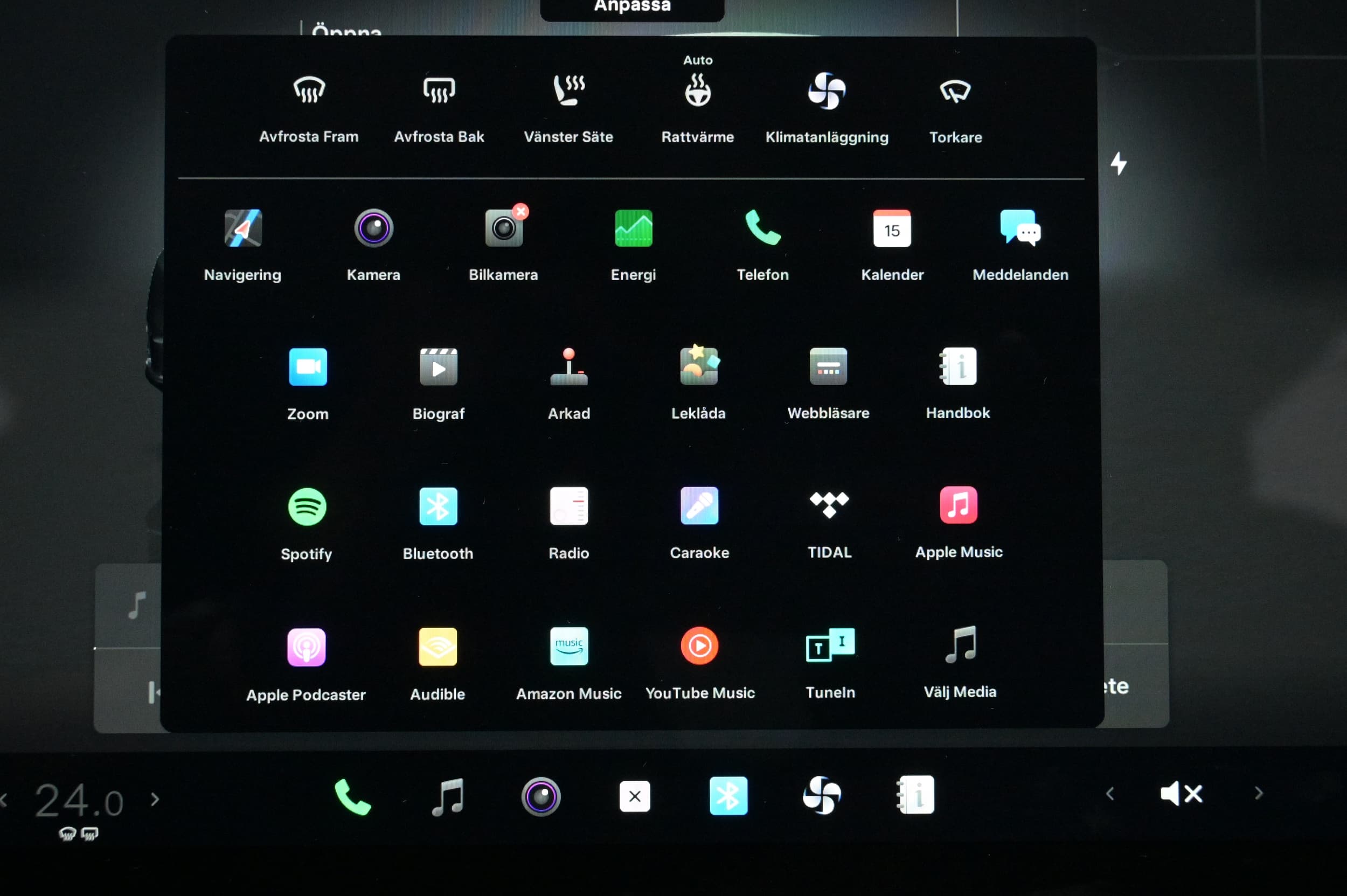The width and height of the screenshot is (1347, 896).
Task: Tap previous track in media player behind
Action: (153, 692)
